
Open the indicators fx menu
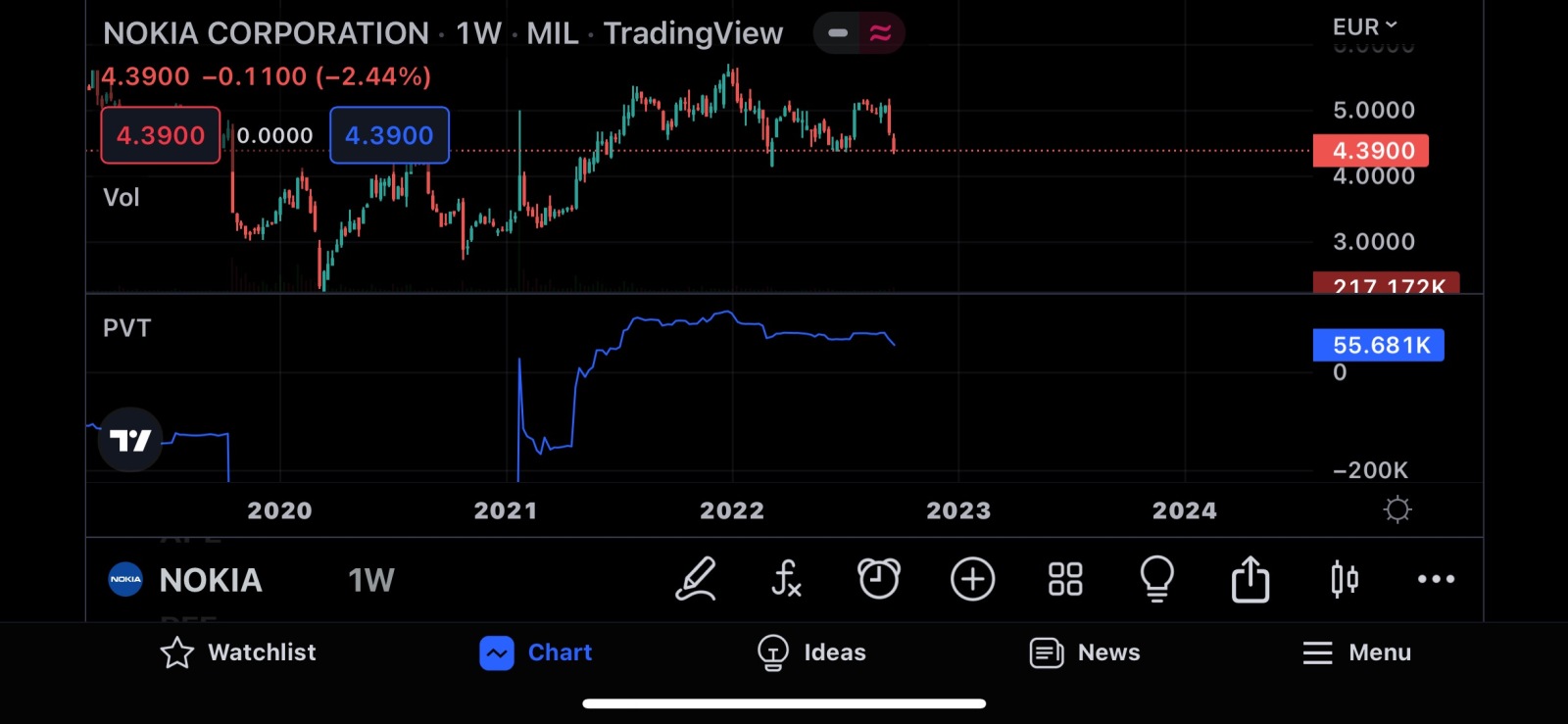[786, 579]
